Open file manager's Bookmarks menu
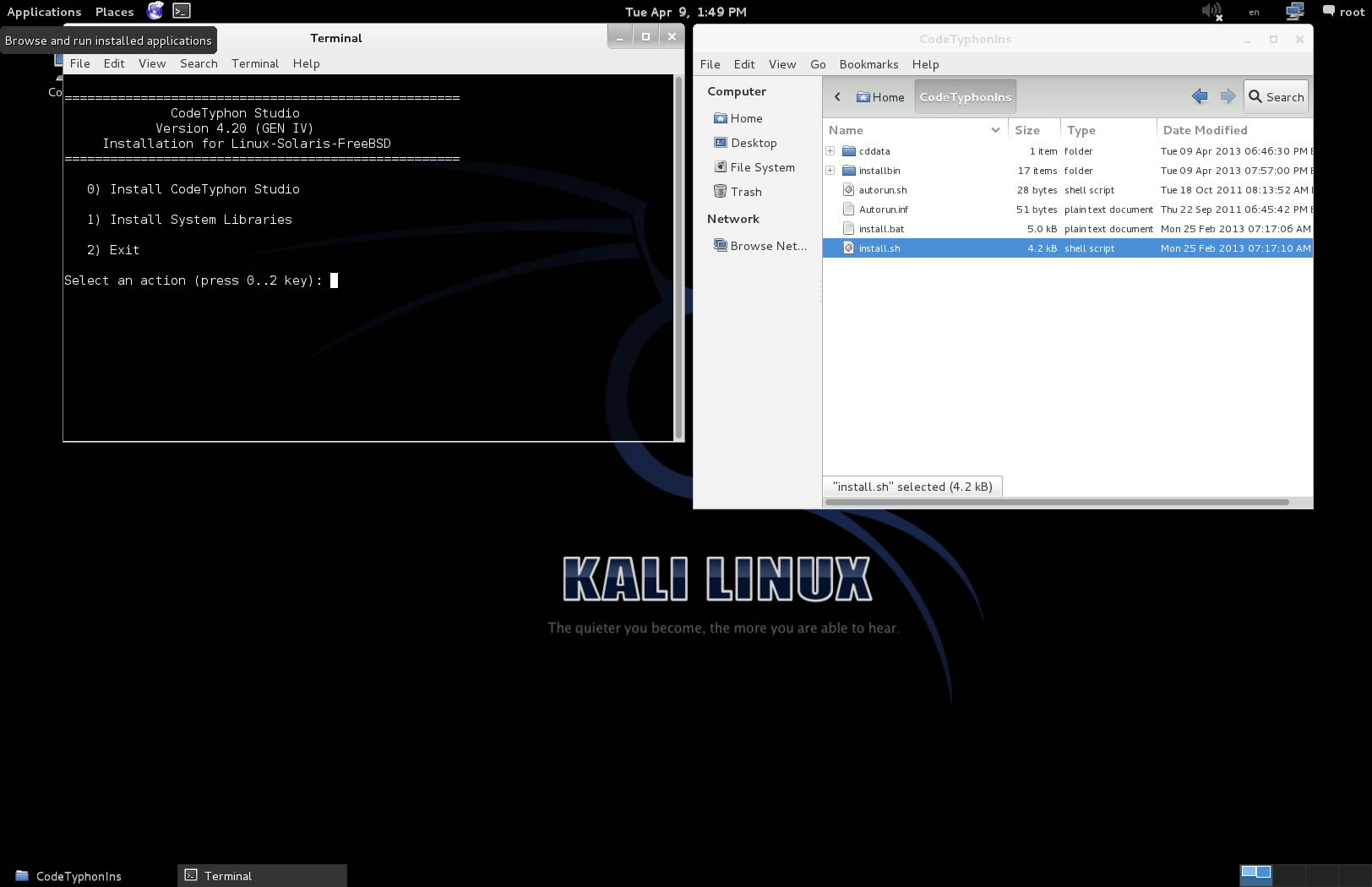The width and height of the screenshot is (1372, 887). click(x=868, y=64)
